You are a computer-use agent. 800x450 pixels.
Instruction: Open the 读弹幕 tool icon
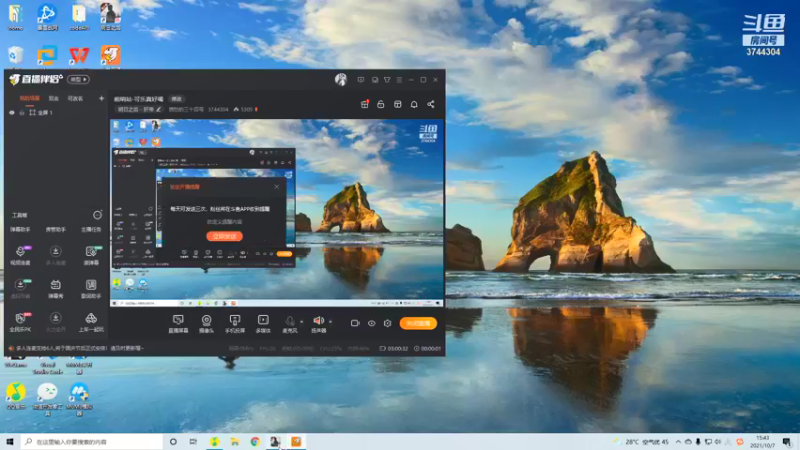[91, 255]
